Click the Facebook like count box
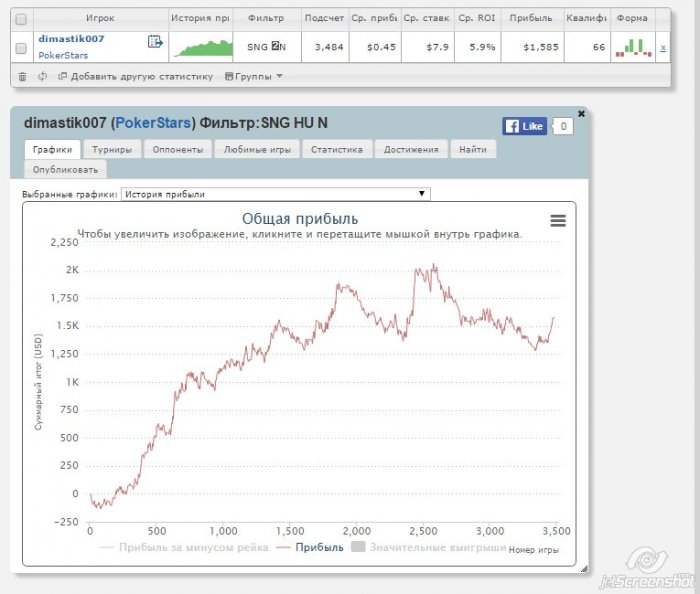Viewport: 700px width, 594px height. [x=563, y=126]
